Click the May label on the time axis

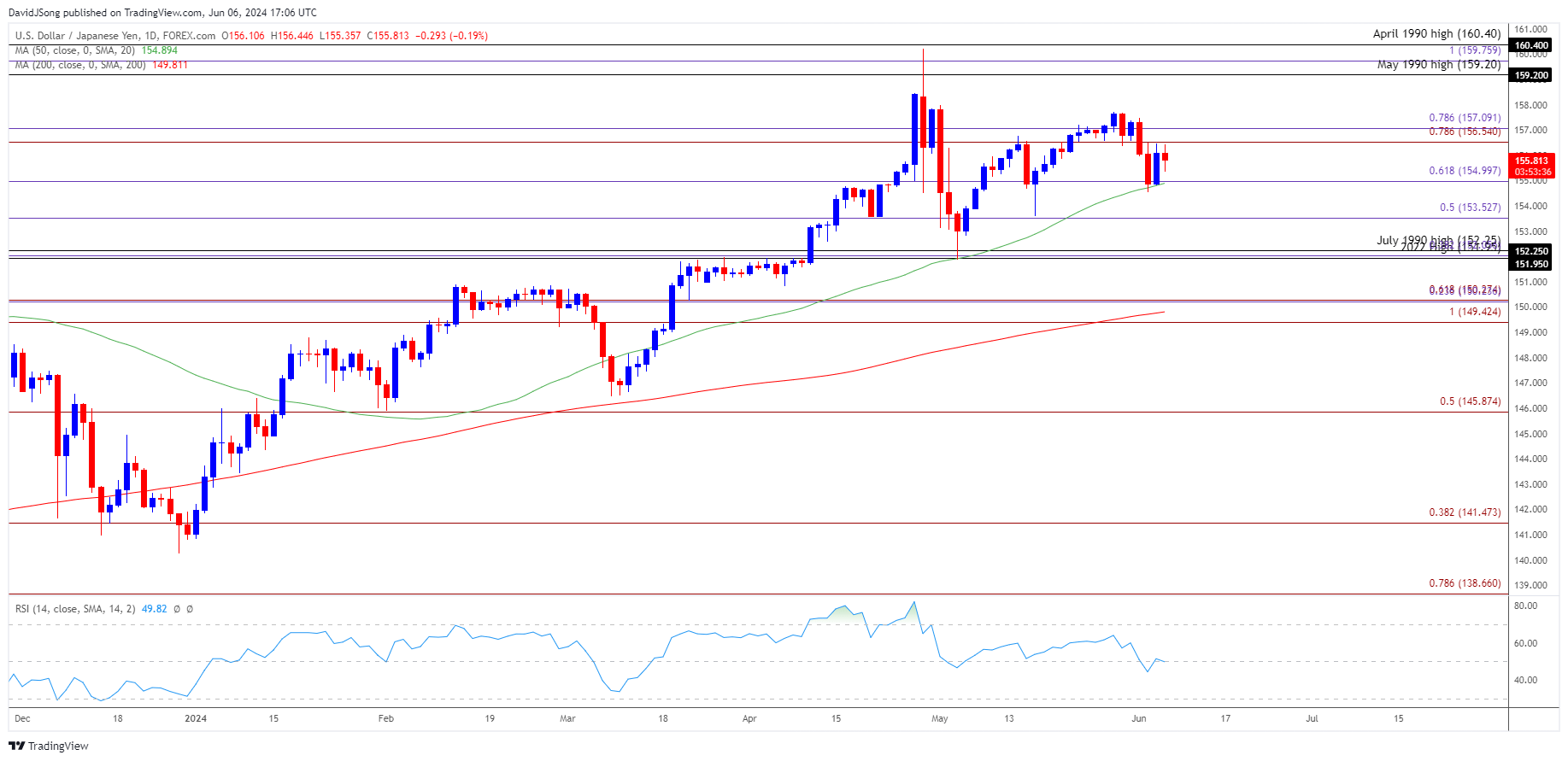(940, 718)
